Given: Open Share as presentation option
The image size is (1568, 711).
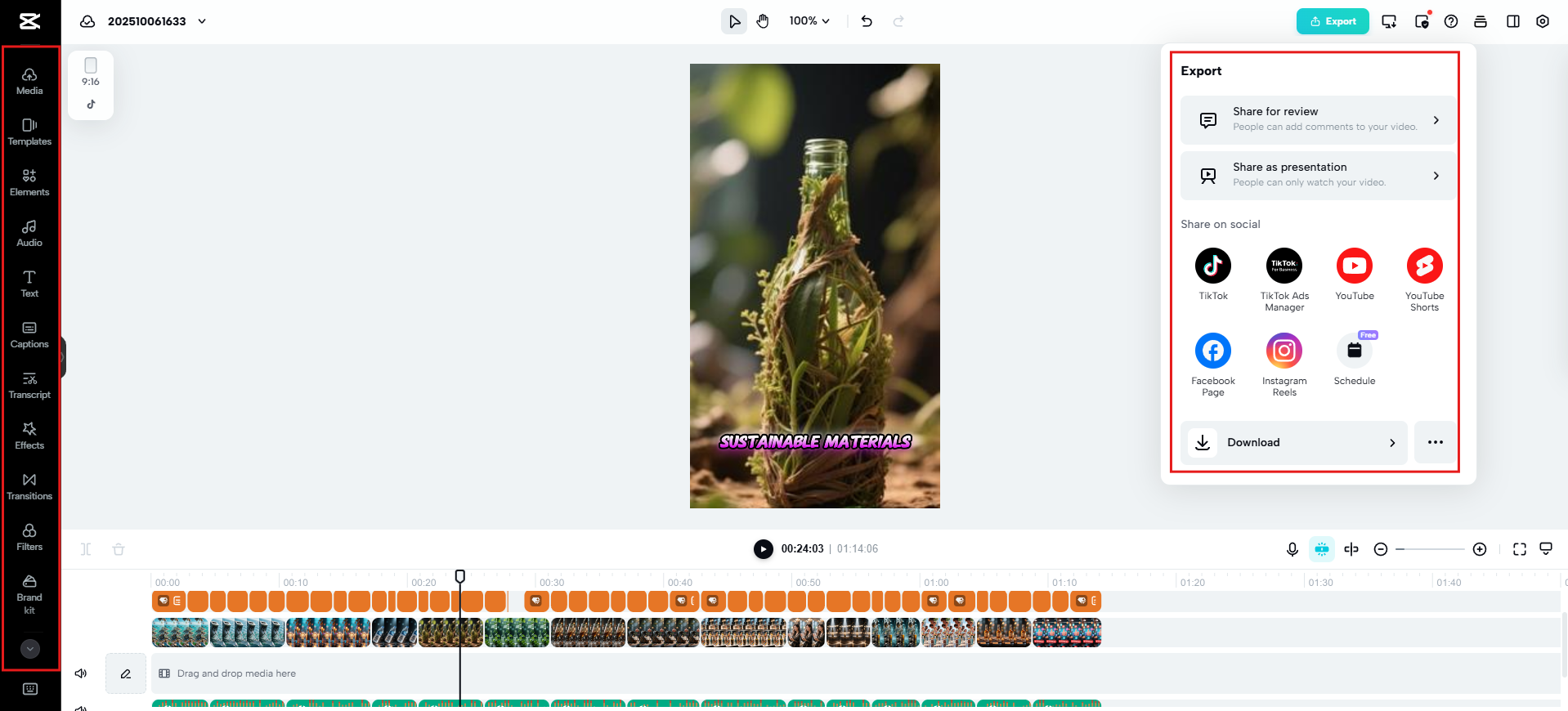Looking at the screenshot, I should 1318,176.
